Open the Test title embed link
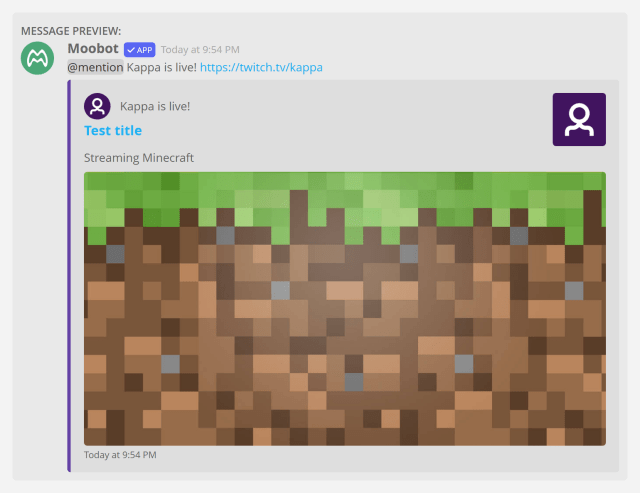 pos(113,131)
